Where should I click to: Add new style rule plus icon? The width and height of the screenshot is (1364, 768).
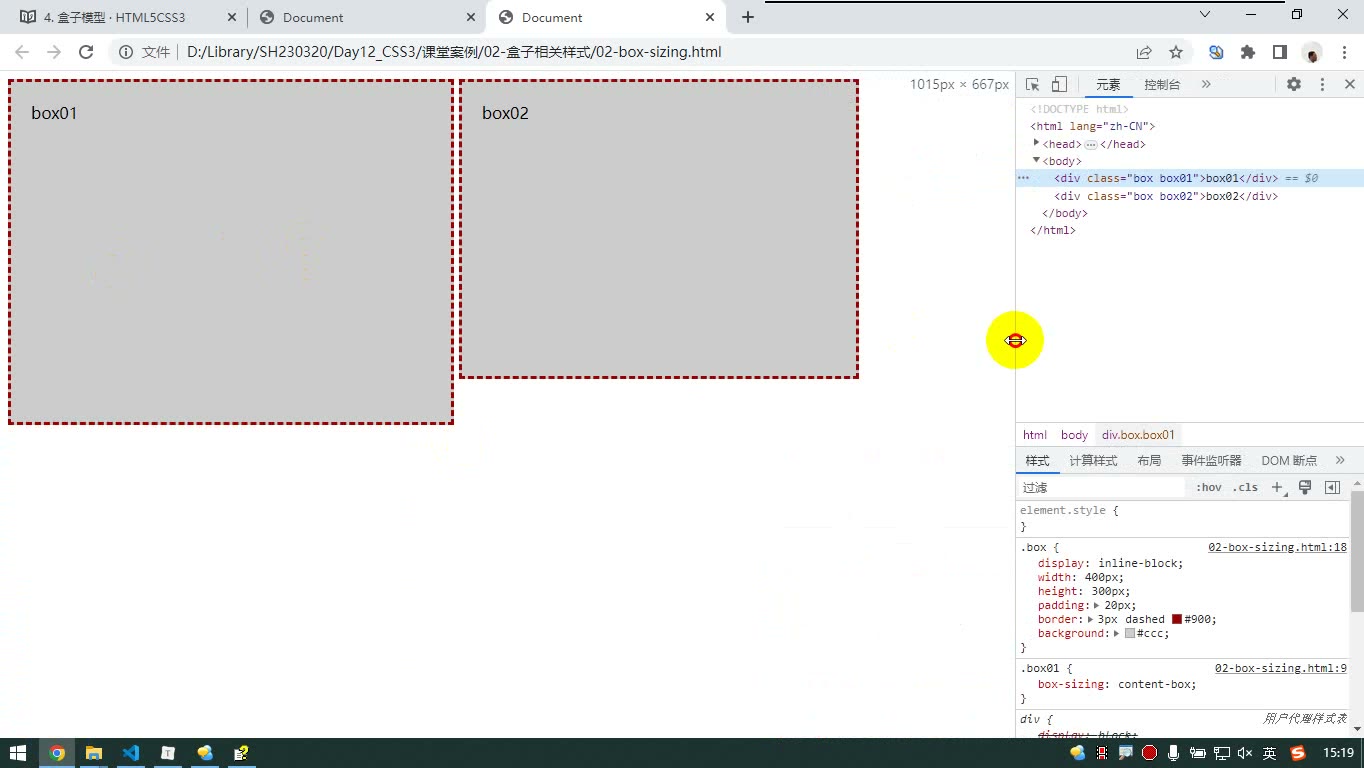point(1277,487)
